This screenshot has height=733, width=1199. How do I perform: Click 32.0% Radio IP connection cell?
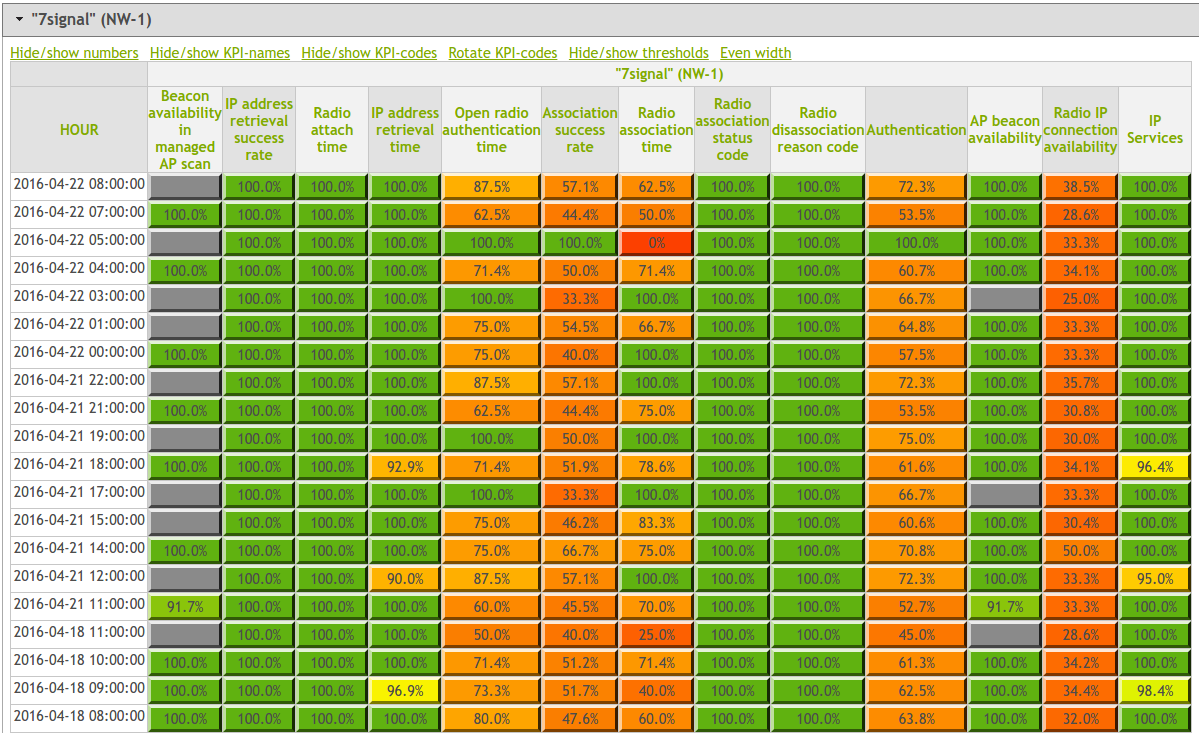point(1080,719)
